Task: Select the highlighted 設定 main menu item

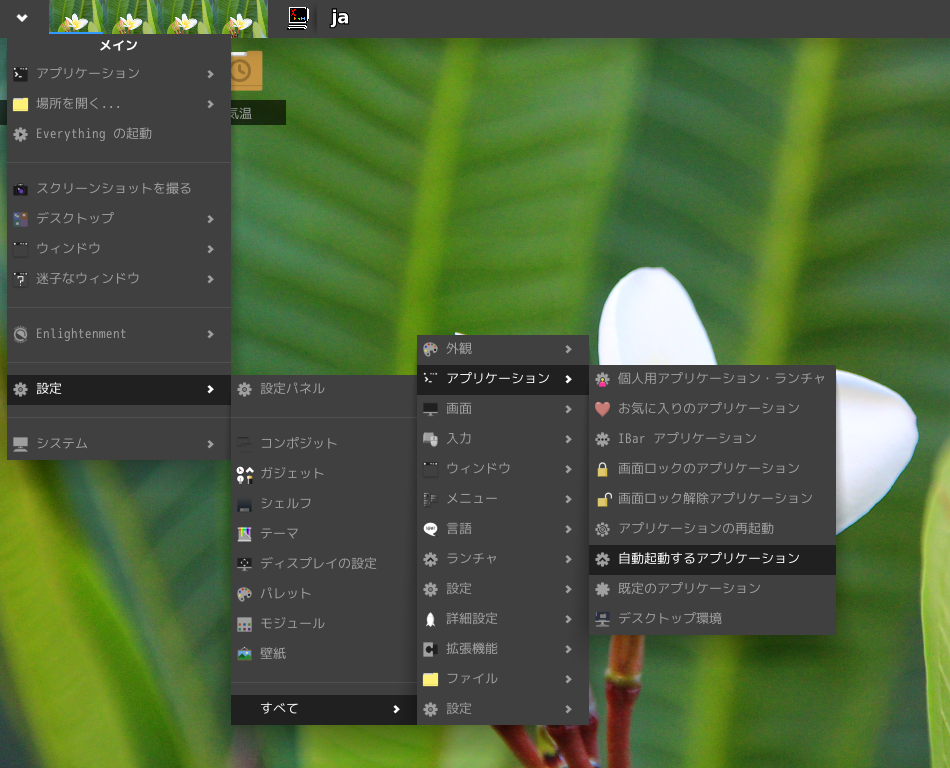Action: coord(119,389)
